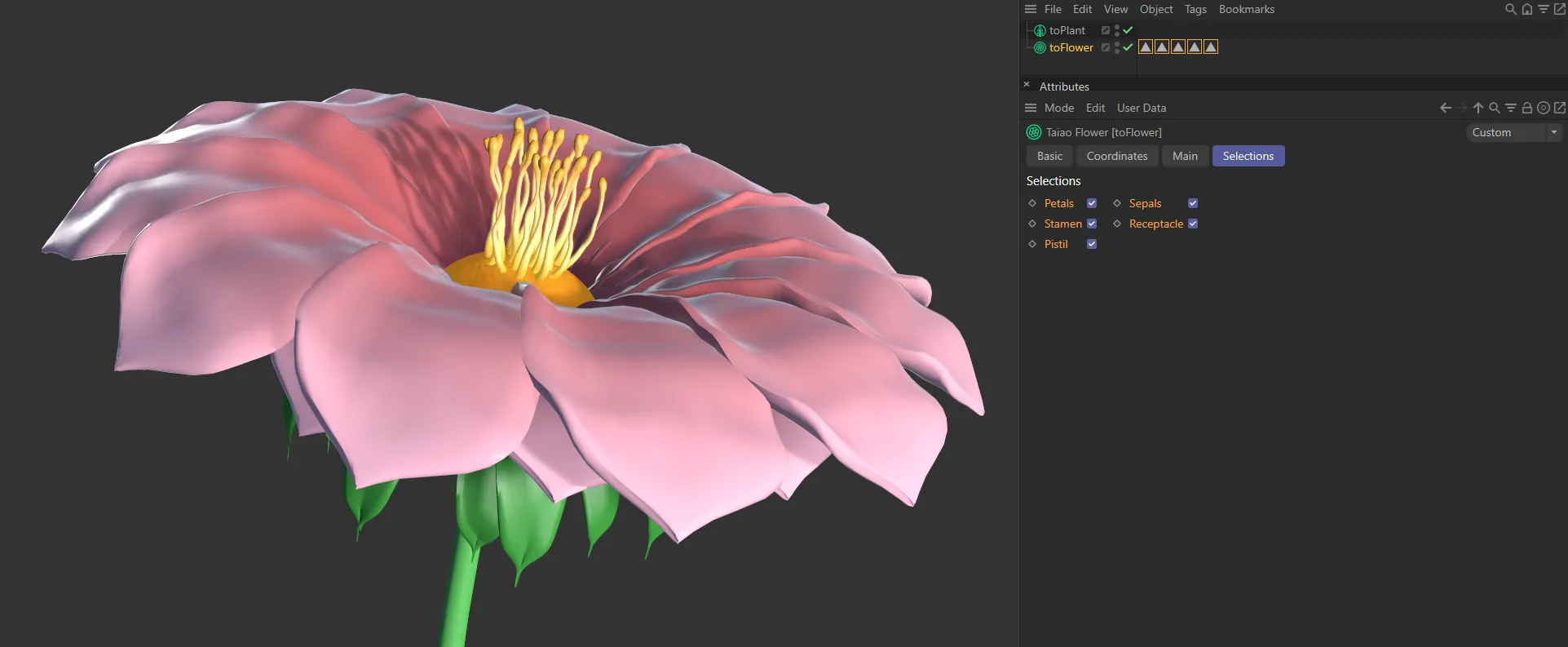Open the Object Manager hamburger menu
This screenshot has width=1568, height=647.
pyautogui.click(x=1031, y=9)
